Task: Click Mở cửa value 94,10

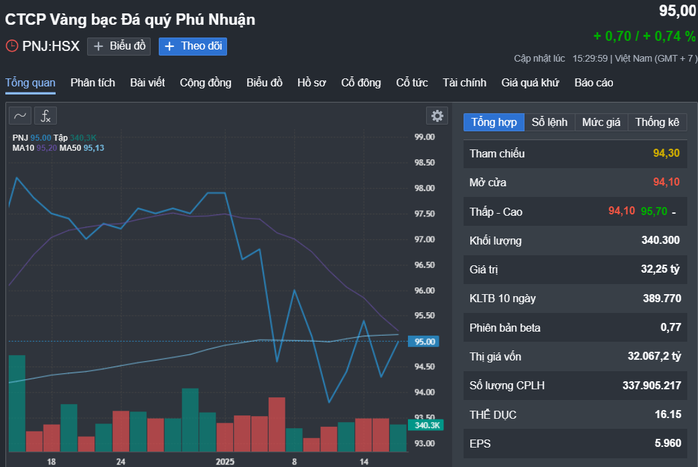Action: (666, 183)
